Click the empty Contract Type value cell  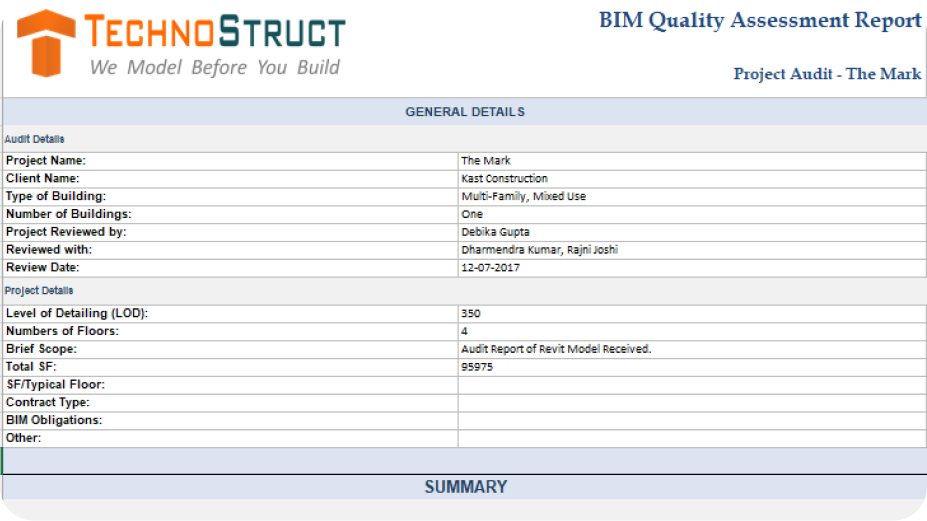(692, 403)
